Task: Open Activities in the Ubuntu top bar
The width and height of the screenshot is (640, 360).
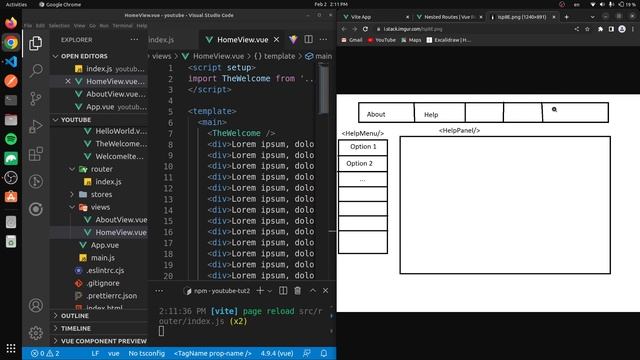Action: 16,4
